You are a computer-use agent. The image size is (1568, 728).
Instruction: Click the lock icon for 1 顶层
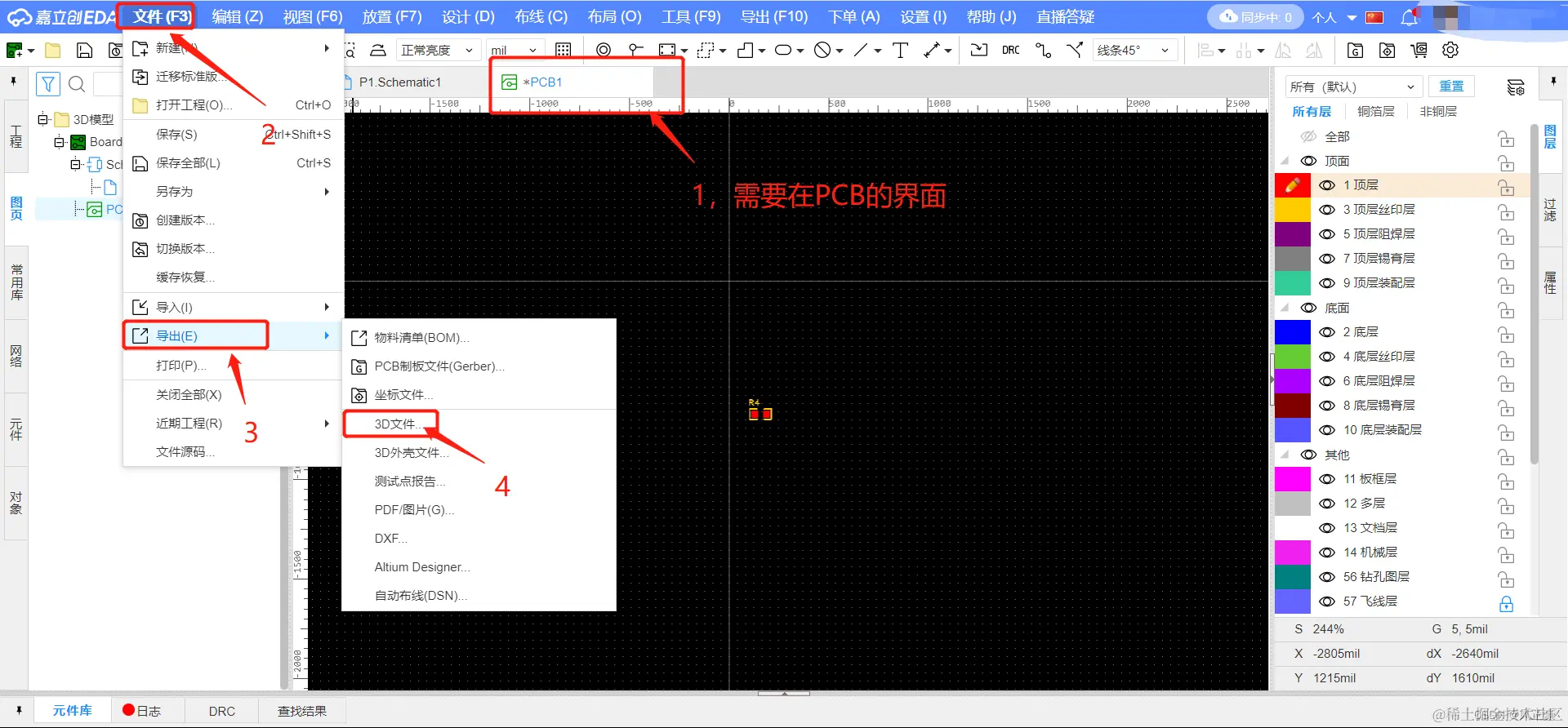tap(1507, 187)
